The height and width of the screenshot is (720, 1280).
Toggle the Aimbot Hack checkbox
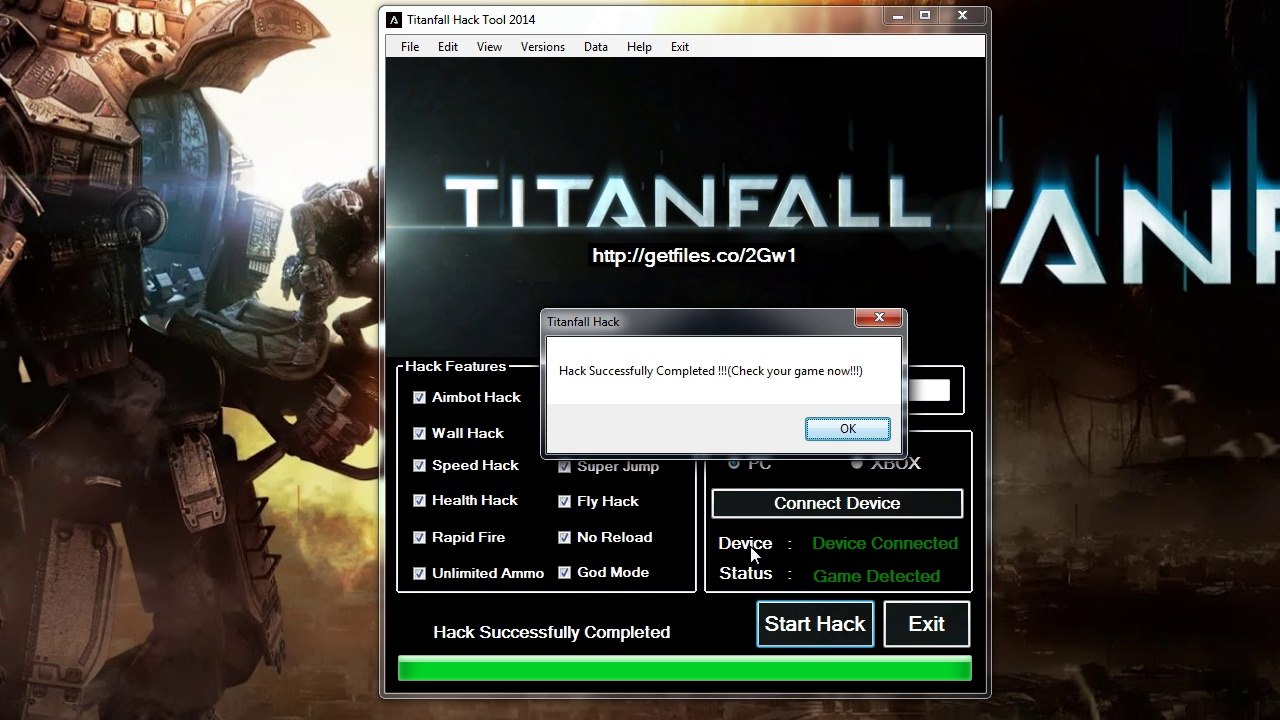[419, 397]
